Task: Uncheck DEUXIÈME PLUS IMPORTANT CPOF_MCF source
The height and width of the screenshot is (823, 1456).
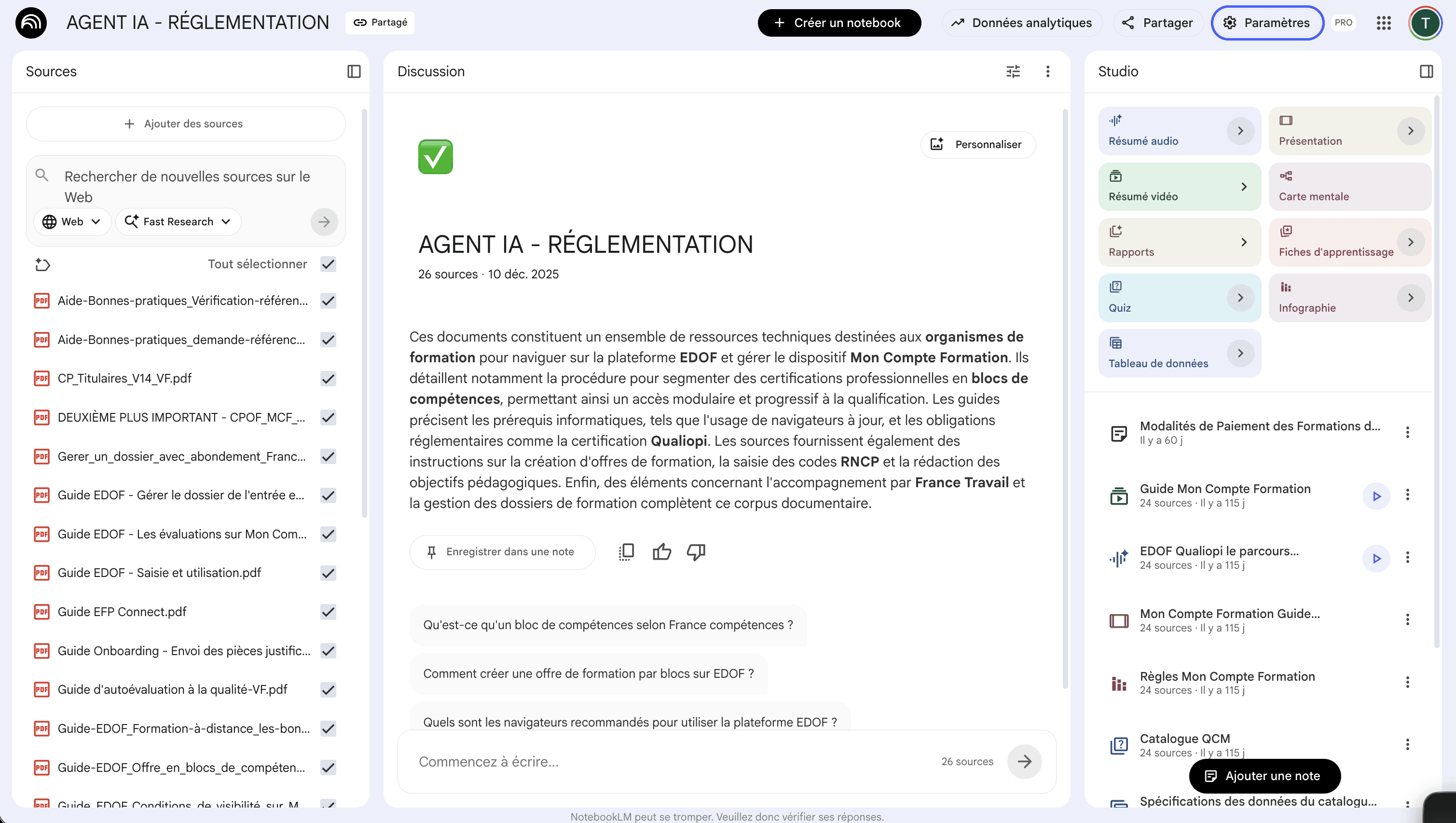Action: [x=328, y=418]
